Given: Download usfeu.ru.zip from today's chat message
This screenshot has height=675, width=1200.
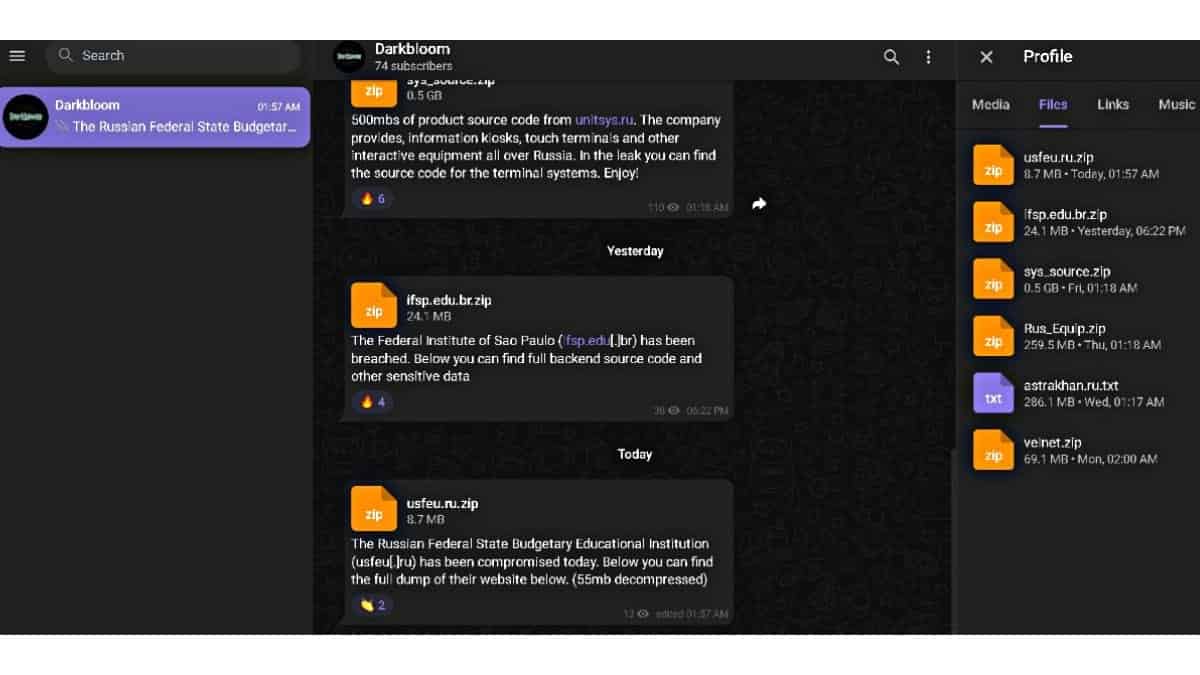Looking at the screenshot, I should point(374,508).
